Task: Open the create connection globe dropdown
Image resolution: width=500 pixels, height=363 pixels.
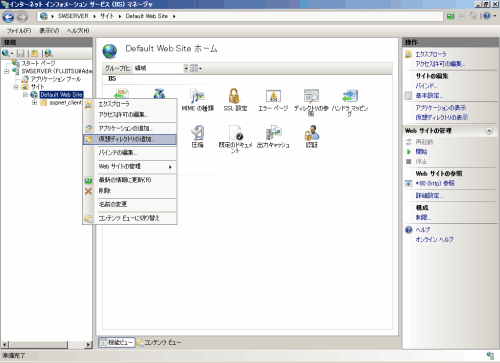Action: 7,53
